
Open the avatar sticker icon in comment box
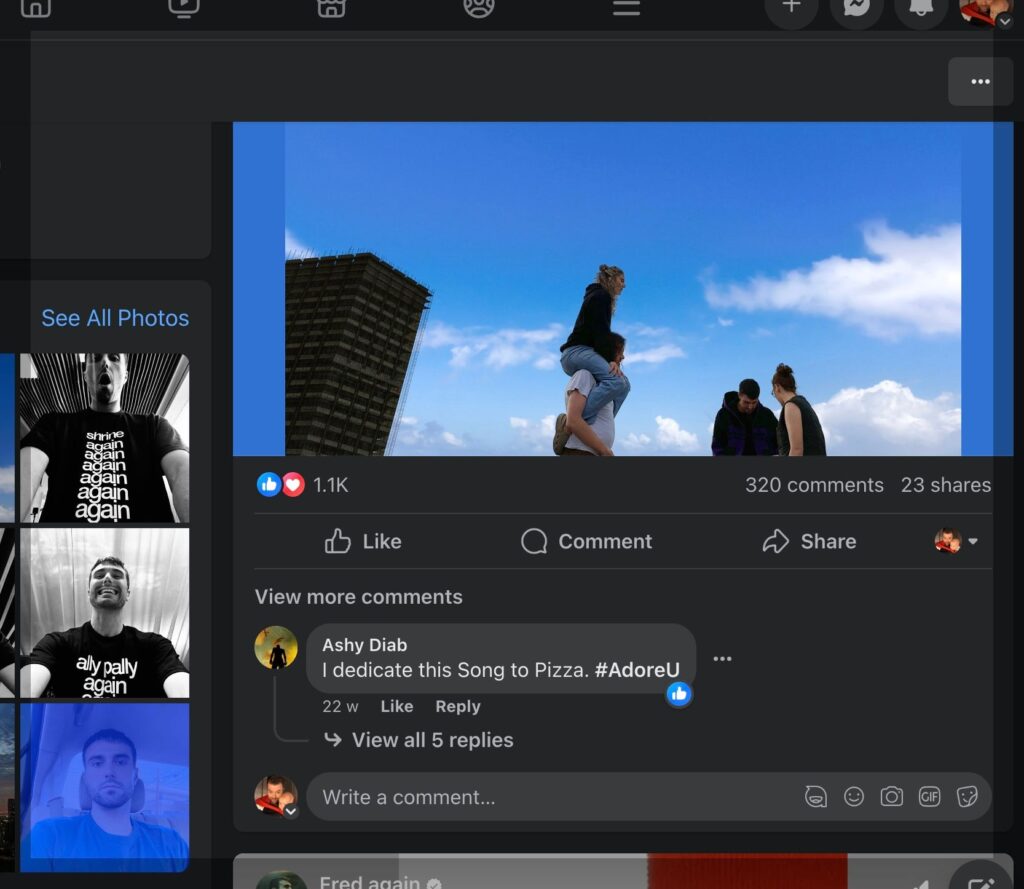coord(816,797)
